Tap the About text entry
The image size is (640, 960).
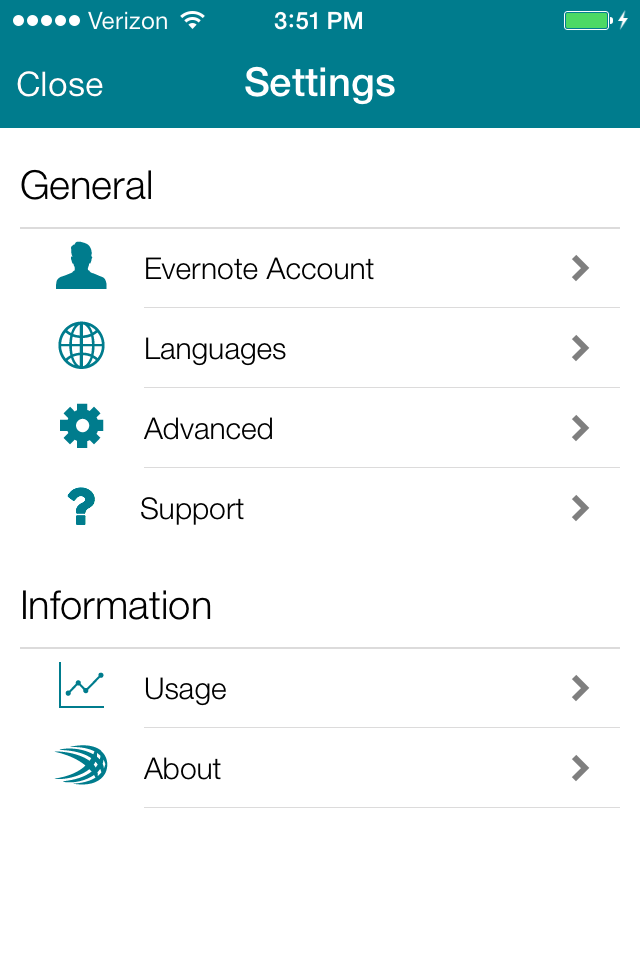pos(182,769)
